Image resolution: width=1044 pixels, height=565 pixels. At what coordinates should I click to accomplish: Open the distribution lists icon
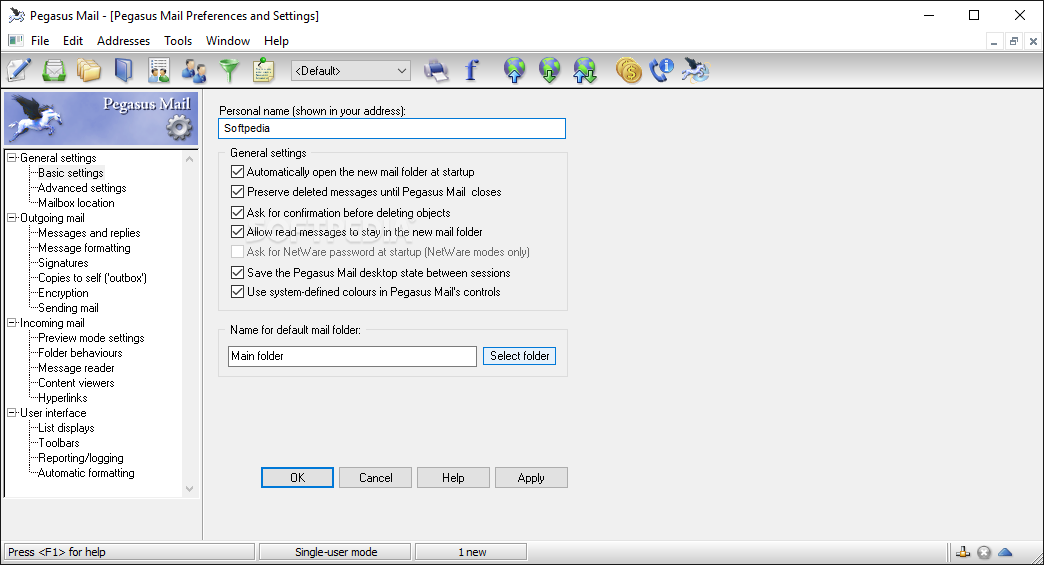pyautogui.click(x=159, y=70)
